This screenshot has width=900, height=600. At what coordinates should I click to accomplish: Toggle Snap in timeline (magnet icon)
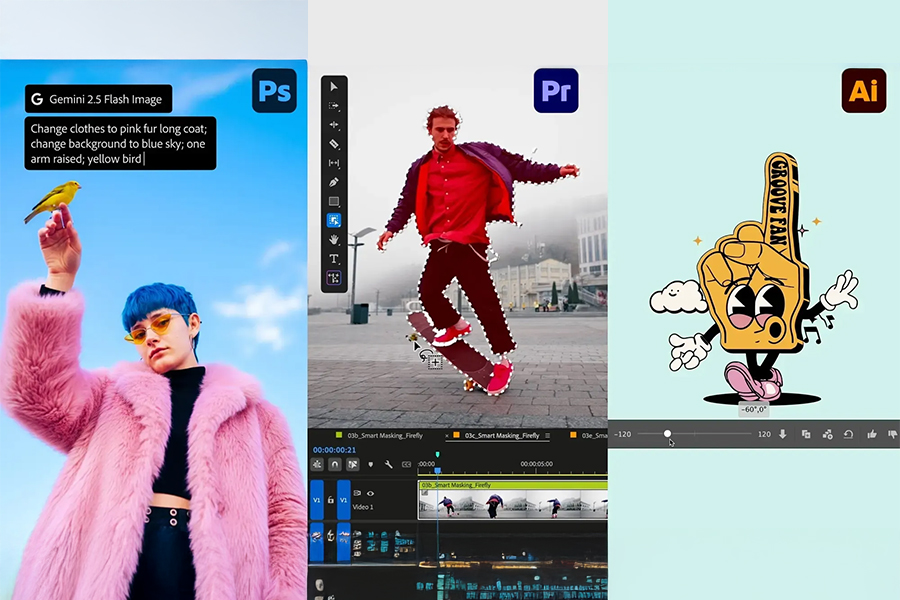point(335,464)
